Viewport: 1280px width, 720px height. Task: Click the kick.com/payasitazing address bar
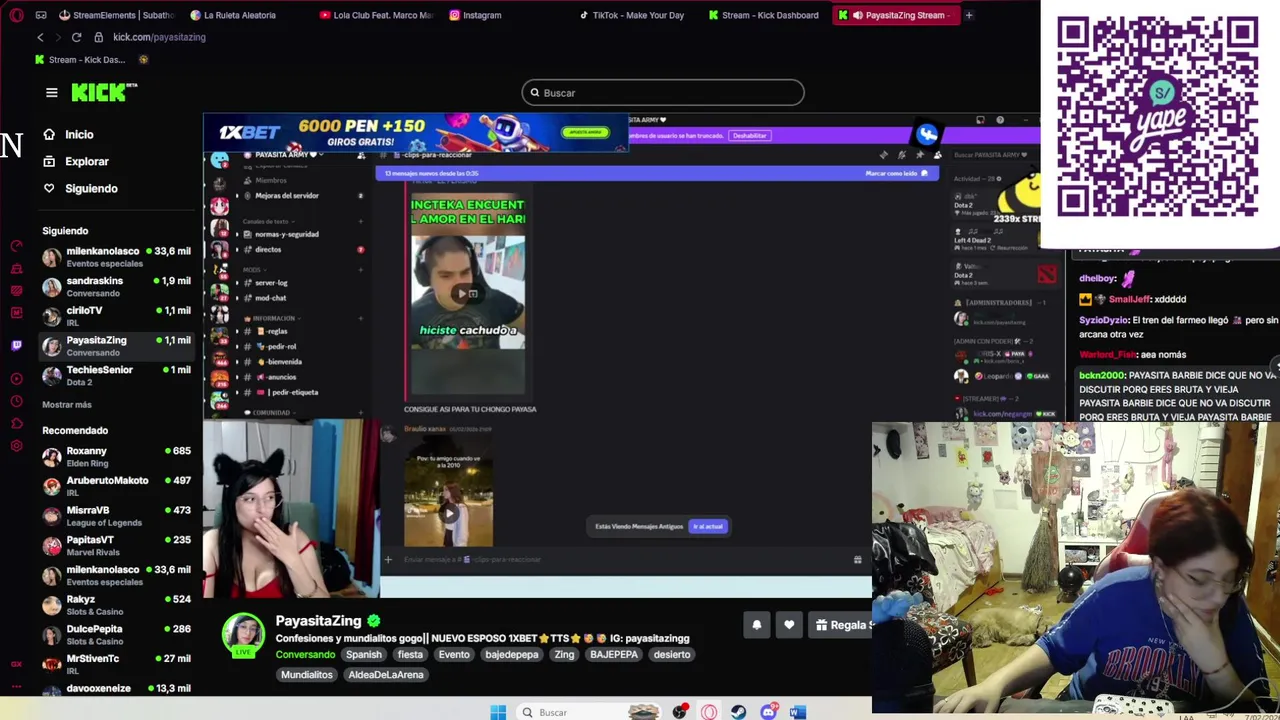coord(159,37)
